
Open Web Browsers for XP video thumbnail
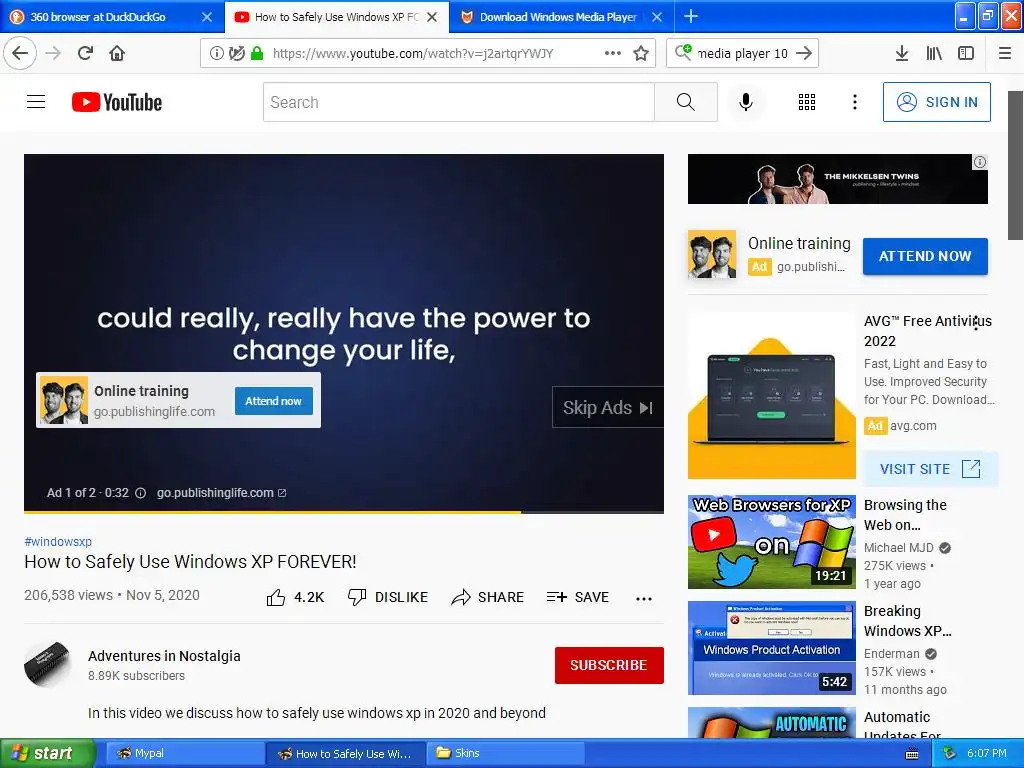(x=771, y=541)
